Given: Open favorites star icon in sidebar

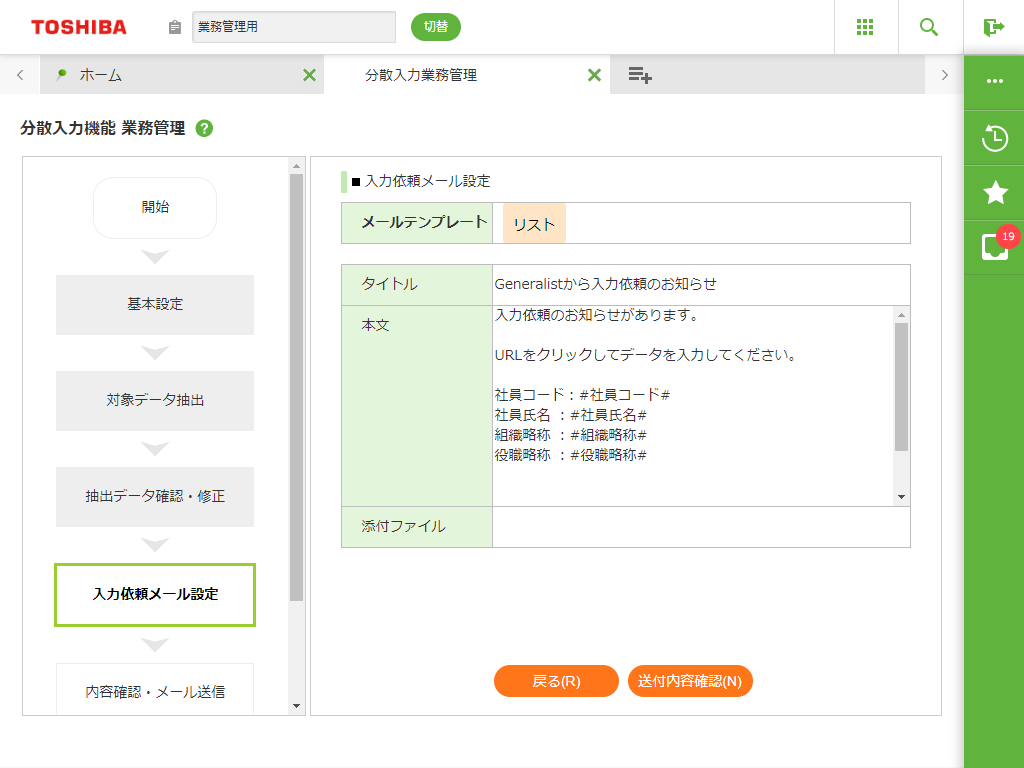Looking at the screenshot, I should click(994, 192).
